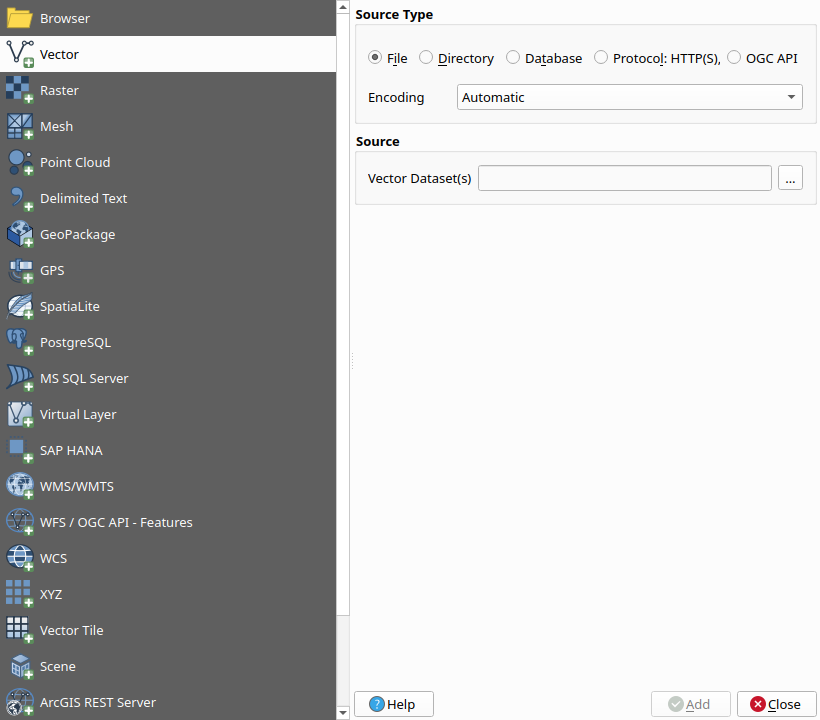Choose the Virtual Layer icon
The image size is (820, 720).
pyautogui.click(x=20, y=414)
